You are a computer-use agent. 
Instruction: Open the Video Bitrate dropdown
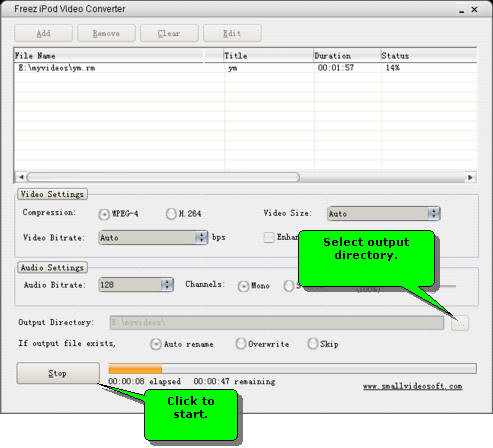tap(153, 238)
